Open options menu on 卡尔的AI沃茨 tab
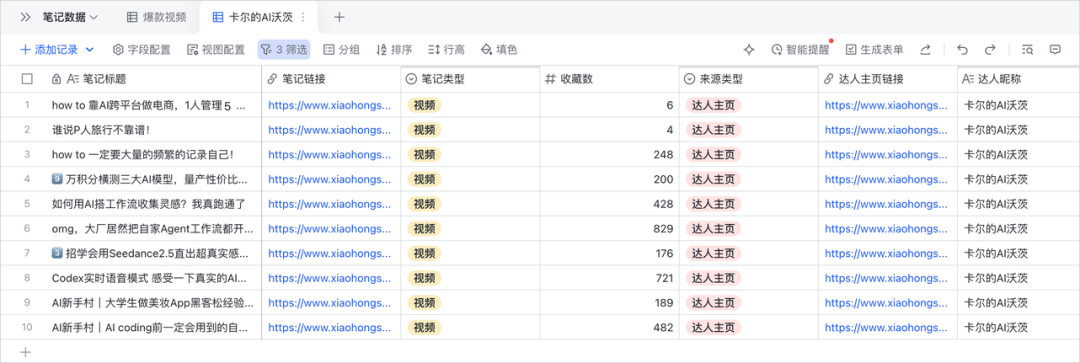1080x363 pixels. pyautogui.click(x=303, y=17)
